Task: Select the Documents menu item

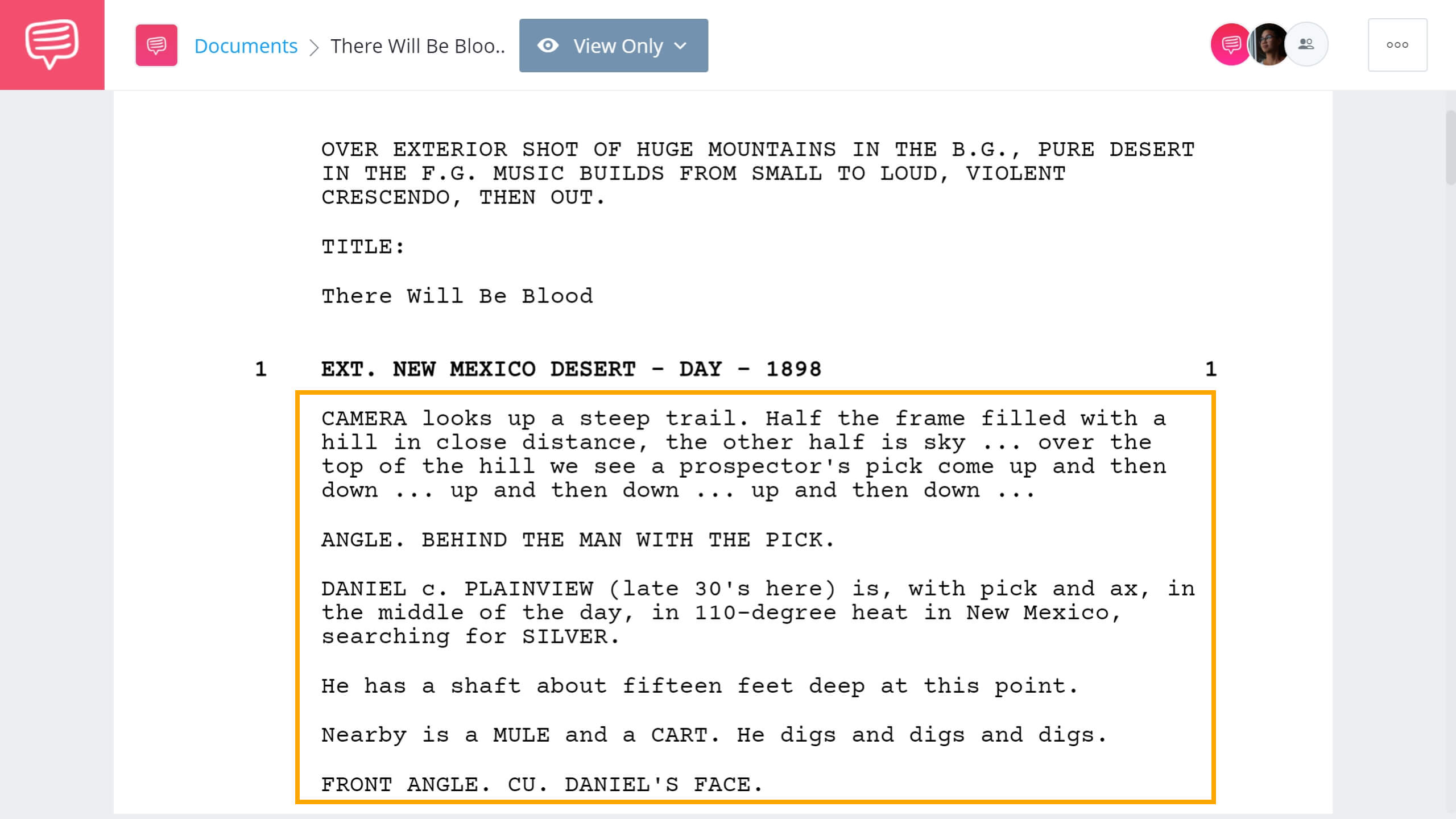Action: tap(244, 45)
